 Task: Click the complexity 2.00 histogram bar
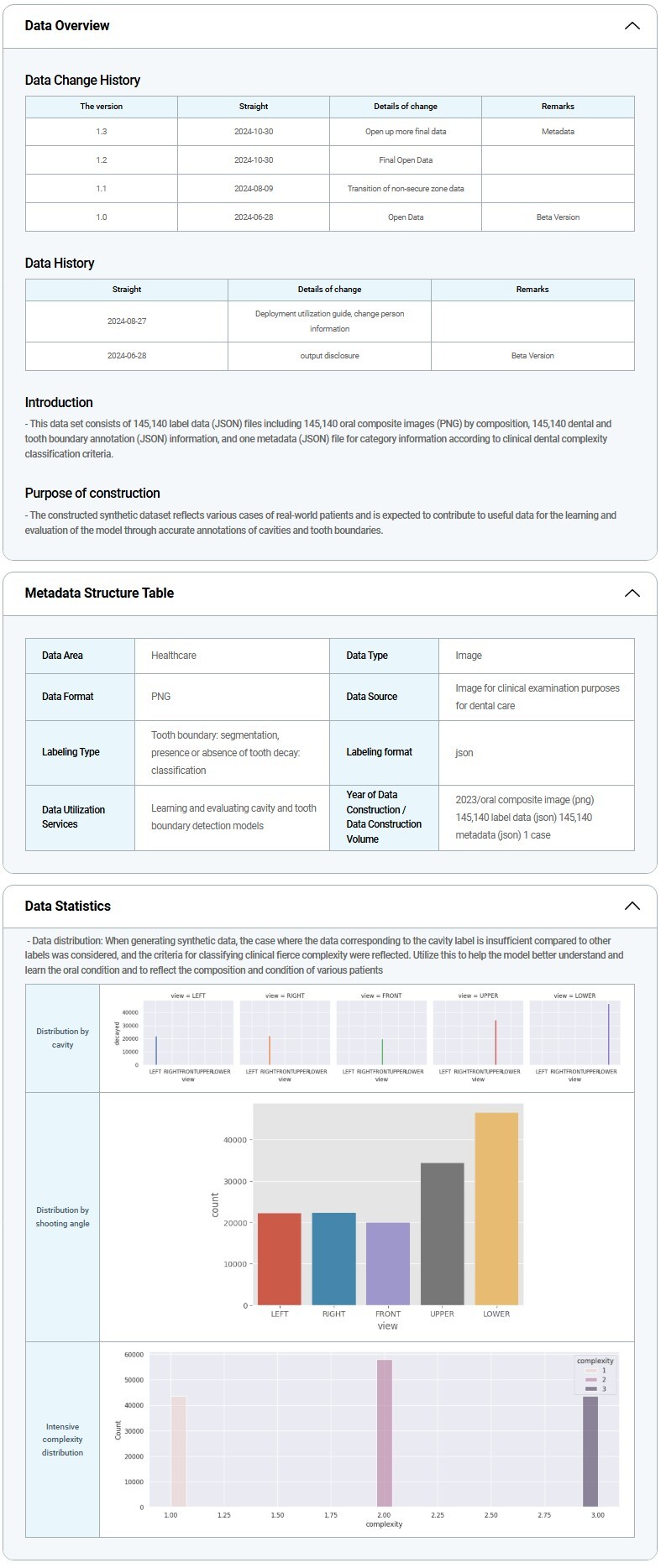click(x=384, y=1434)
